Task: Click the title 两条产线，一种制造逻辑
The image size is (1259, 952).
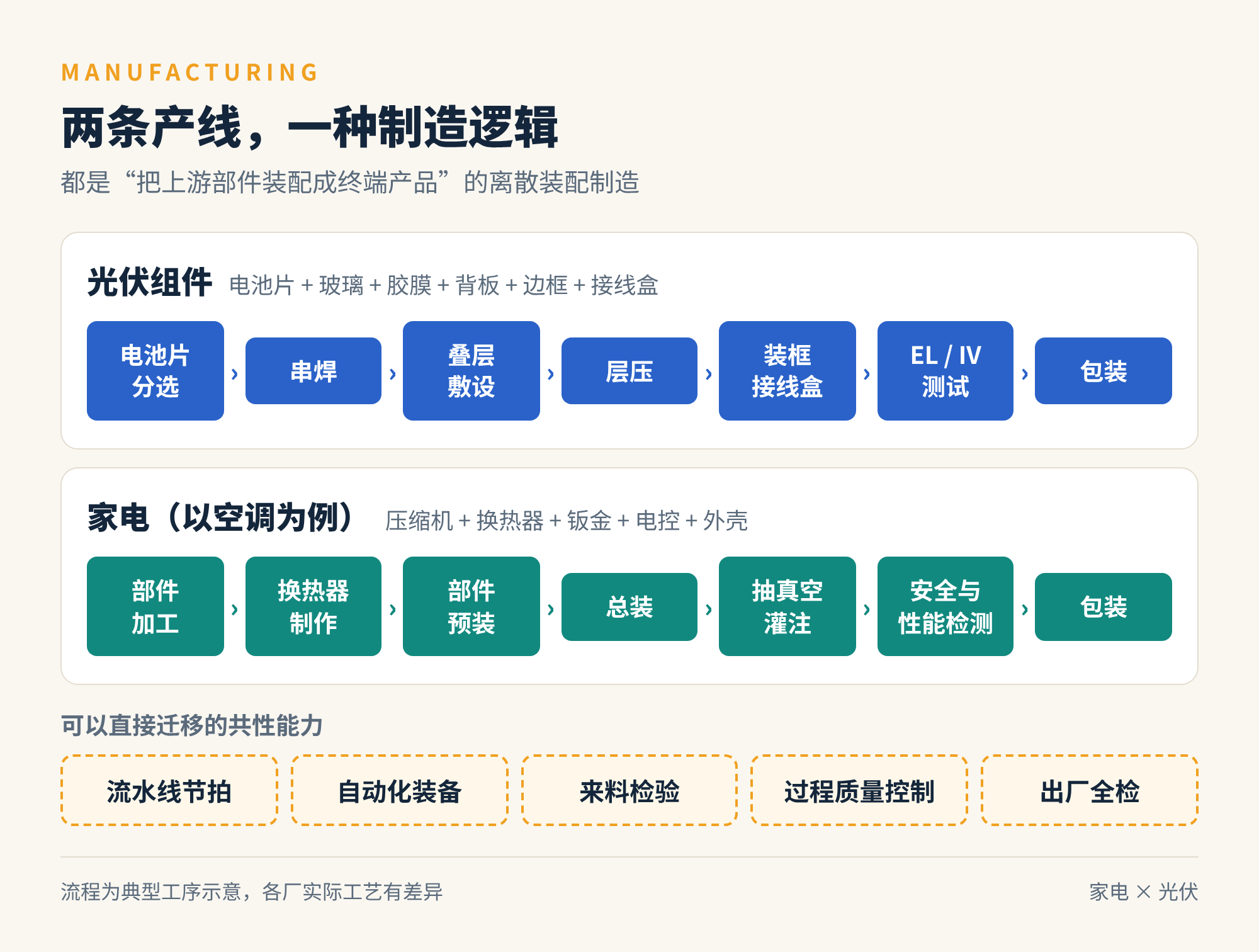Action: click(x=310, y=128)
